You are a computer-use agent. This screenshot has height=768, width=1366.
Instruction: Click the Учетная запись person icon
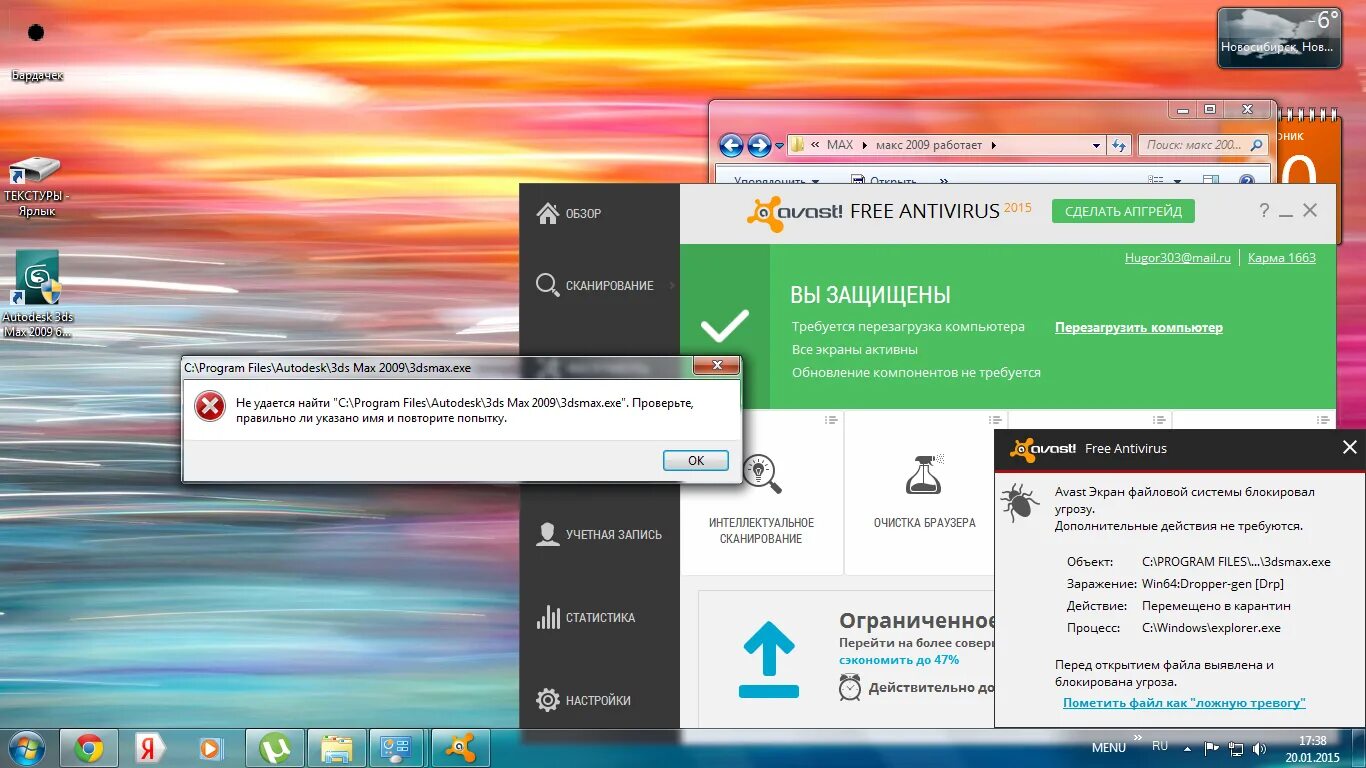click(548, 534)
